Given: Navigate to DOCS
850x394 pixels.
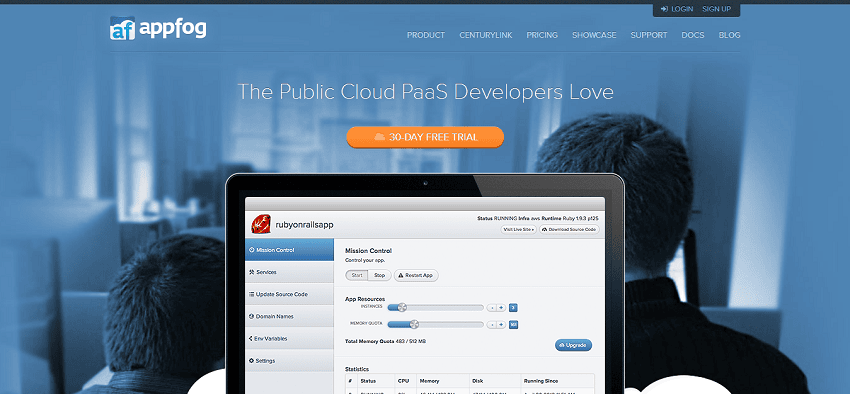Looking at the screenshot, I should [693, 35].
